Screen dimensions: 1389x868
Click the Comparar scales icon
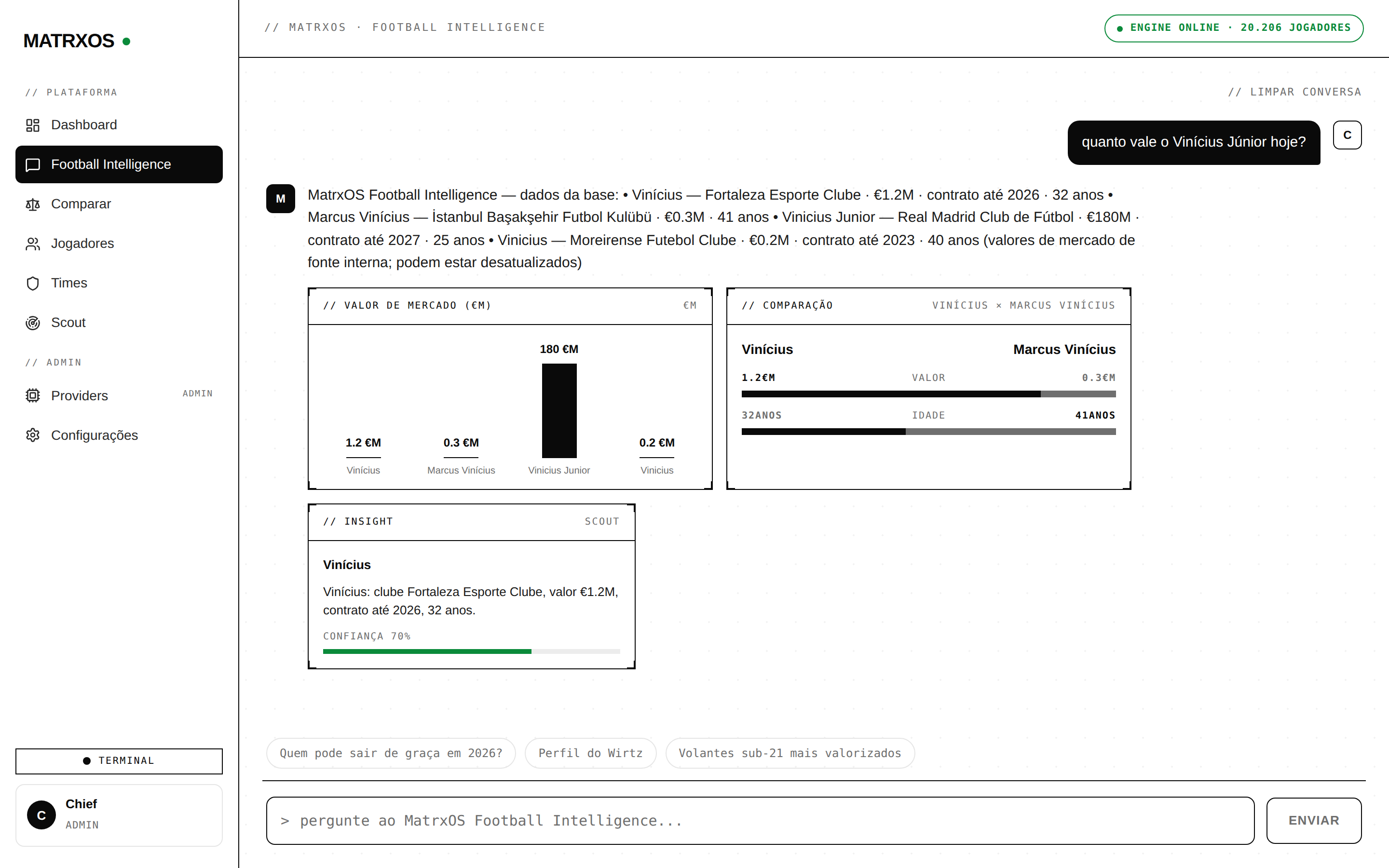[33, 204]
